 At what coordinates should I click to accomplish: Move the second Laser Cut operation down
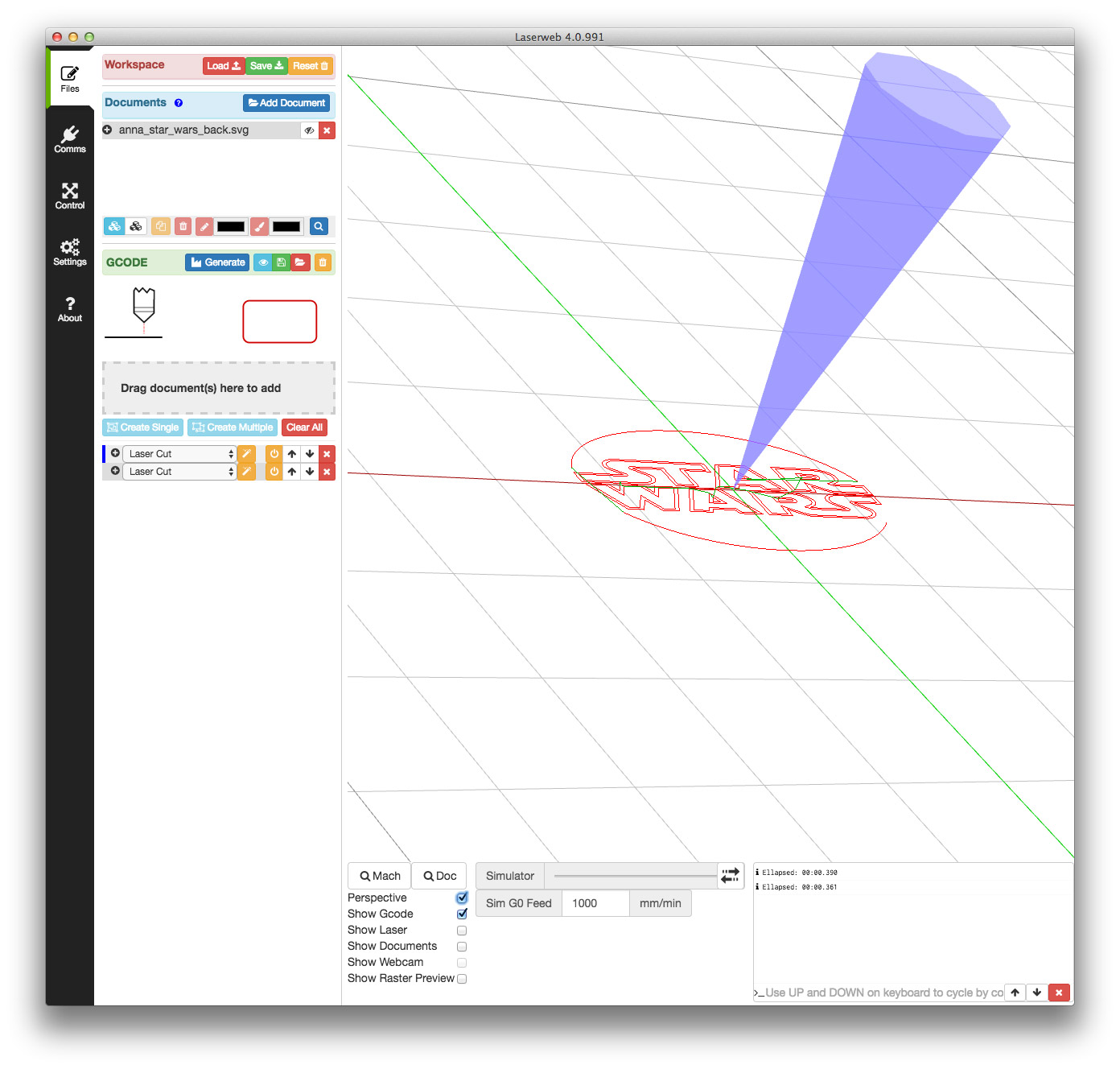pos(310,472)
